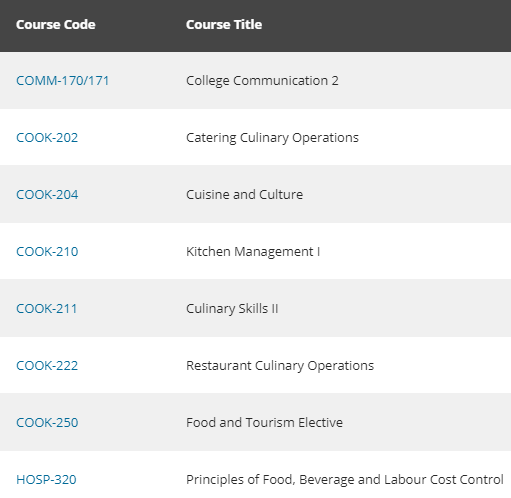Open the COOK-204 course link
Image resolution: width=511 pixels, height=498 pixels.
[x=47, y=195]
